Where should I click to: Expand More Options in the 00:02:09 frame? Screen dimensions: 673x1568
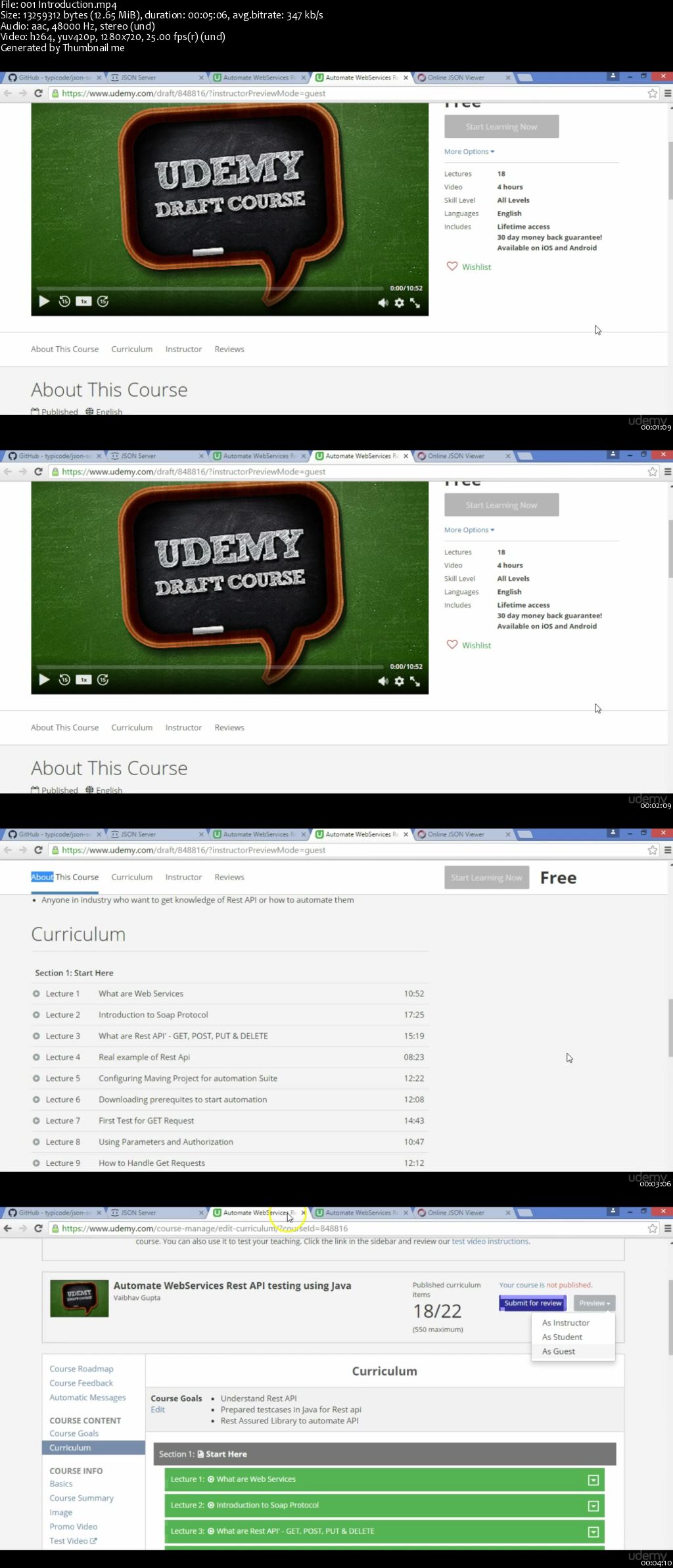469,529
